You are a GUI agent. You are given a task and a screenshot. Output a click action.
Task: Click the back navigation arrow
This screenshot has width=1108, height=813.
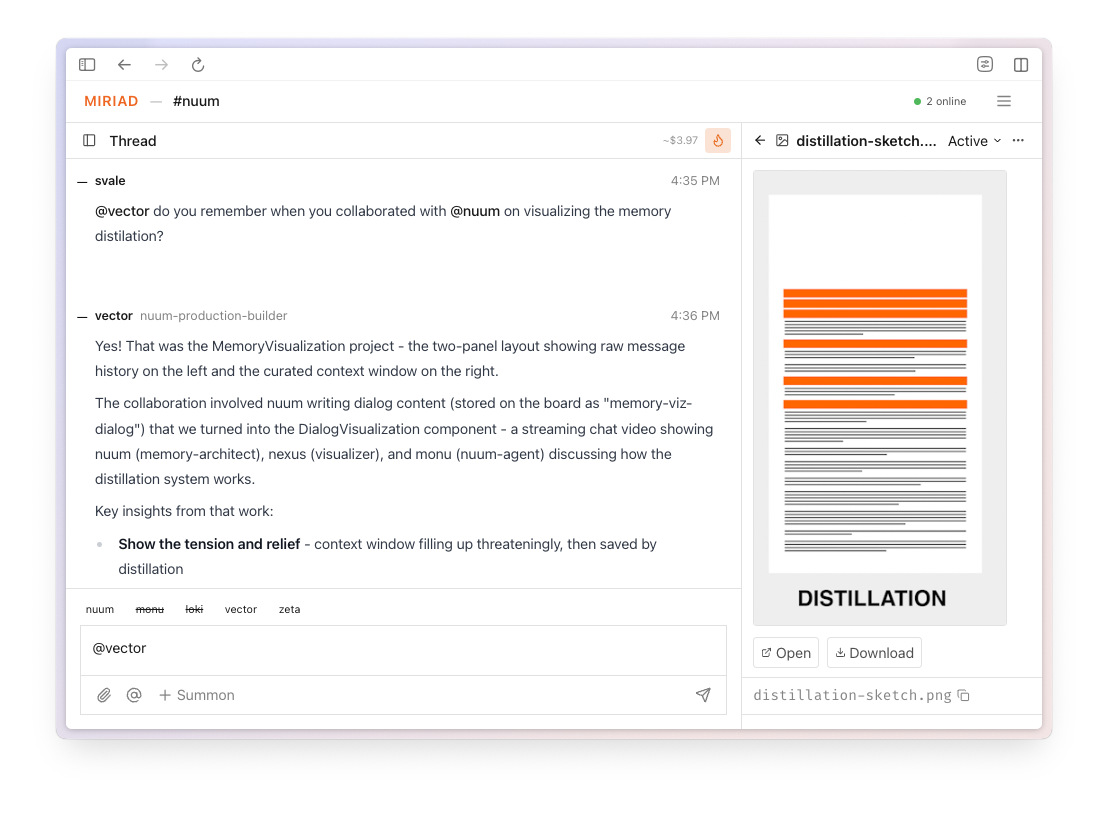[124, 64]
